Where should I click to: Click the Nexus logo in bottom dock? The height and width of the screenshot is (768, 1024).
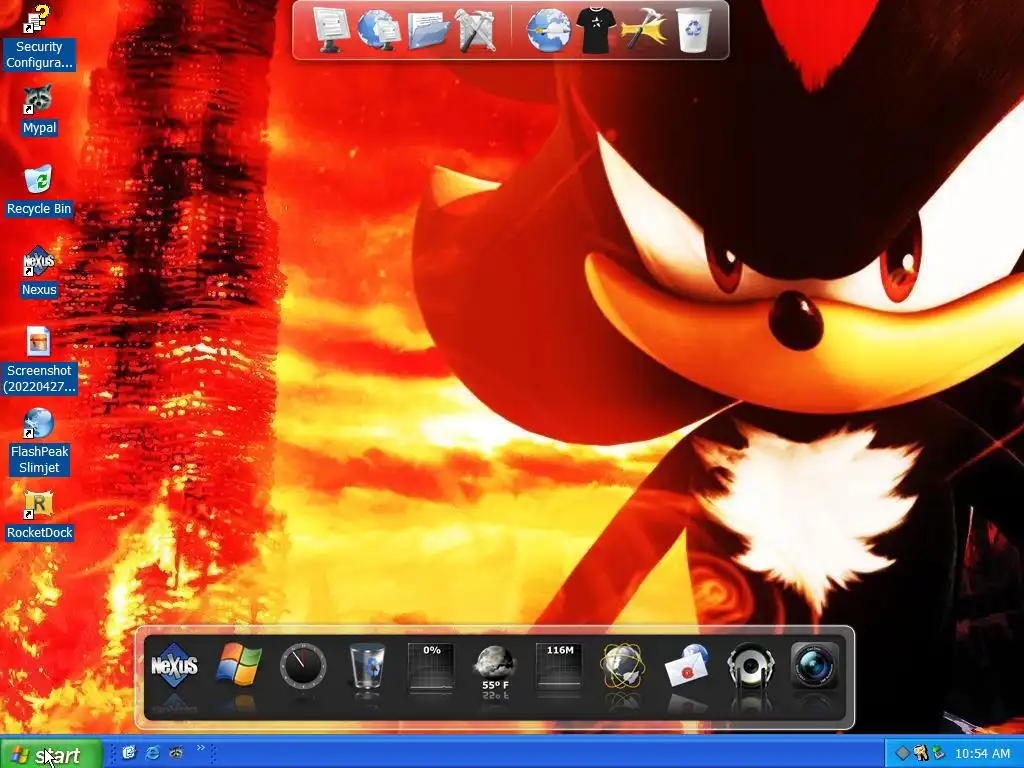click(x=174, y=665)
